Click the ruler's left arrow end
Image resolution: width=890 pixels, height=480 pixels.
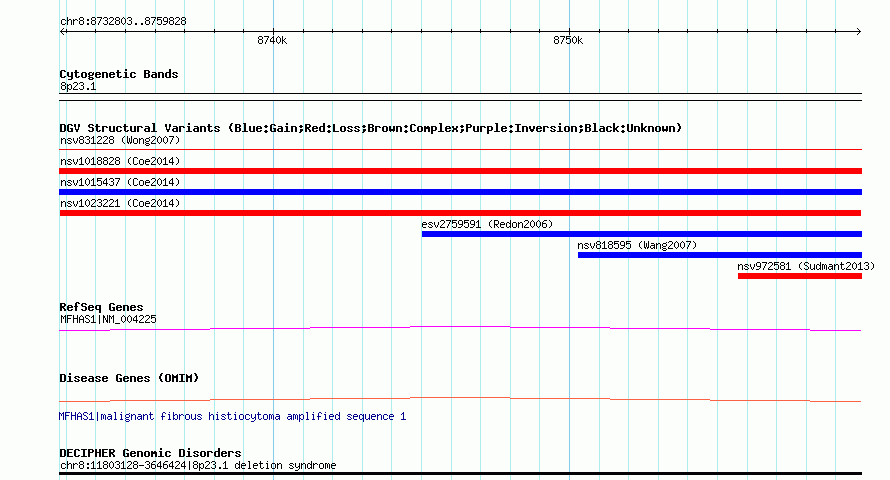click(63, 31)
